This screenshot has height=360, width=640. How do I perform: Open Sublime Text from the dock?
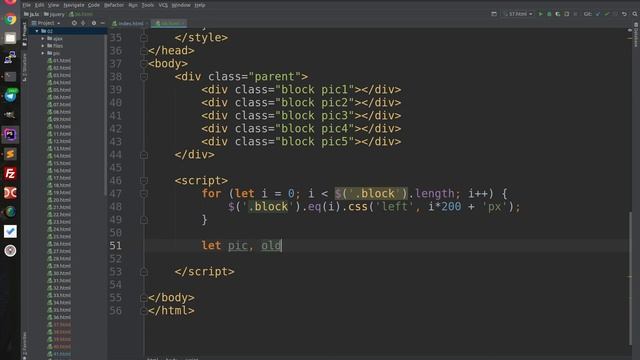tap(10, 154)
